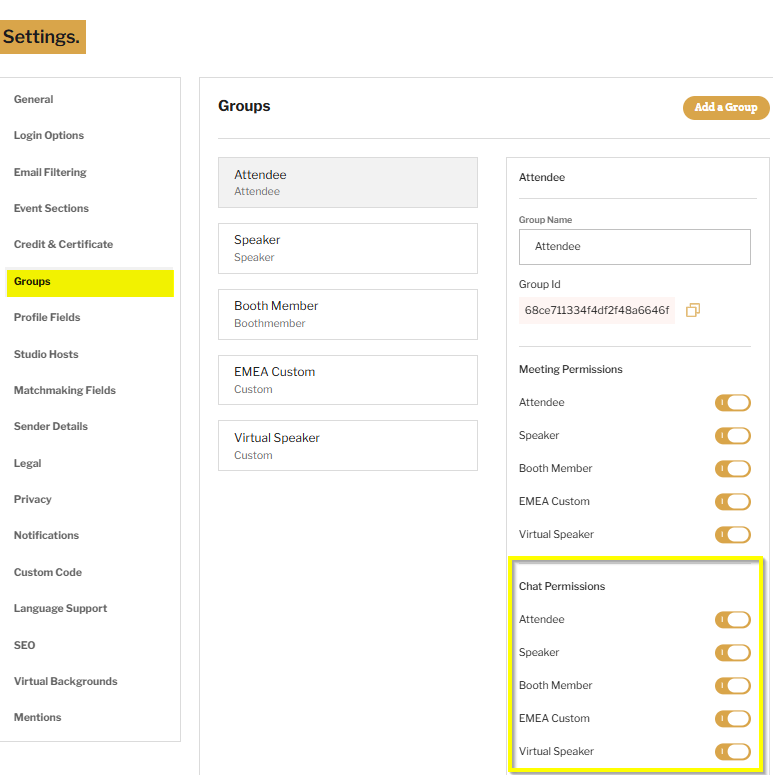Open Mentions settings
Viewport: 773px width, 775px height.
tap(38, 717)
